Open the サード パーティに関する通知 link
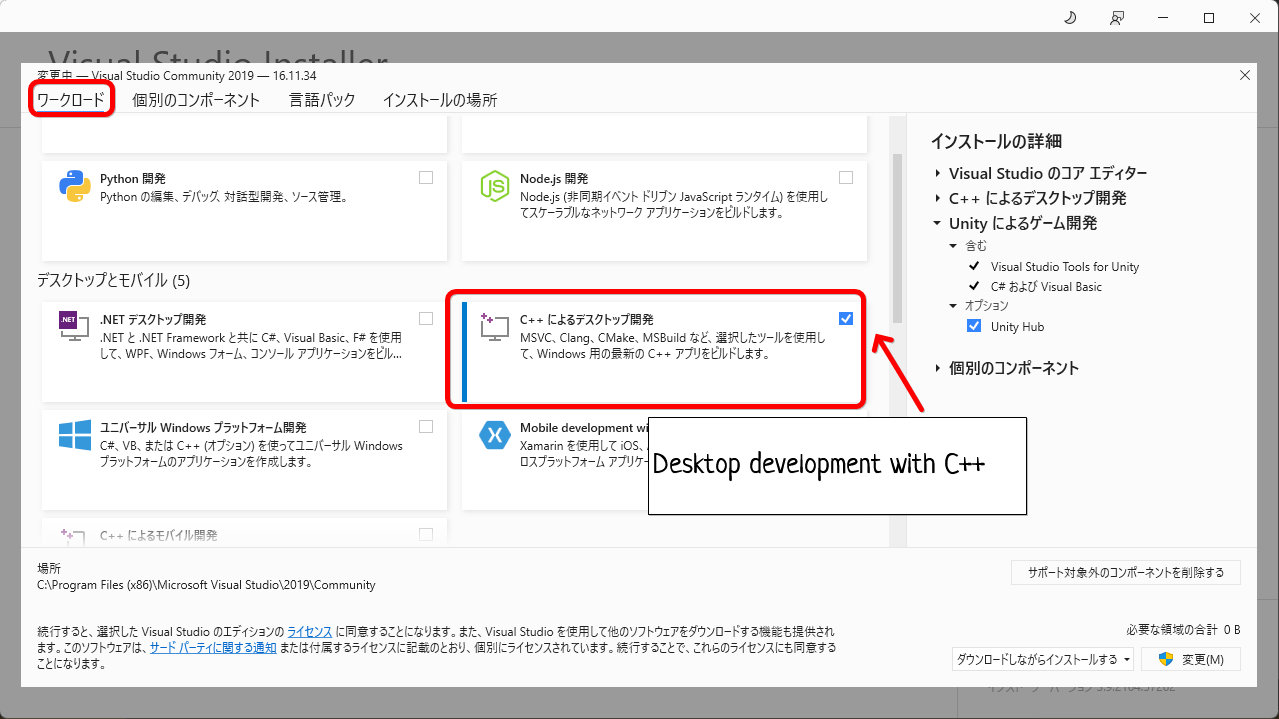 [x=213, y=647]
